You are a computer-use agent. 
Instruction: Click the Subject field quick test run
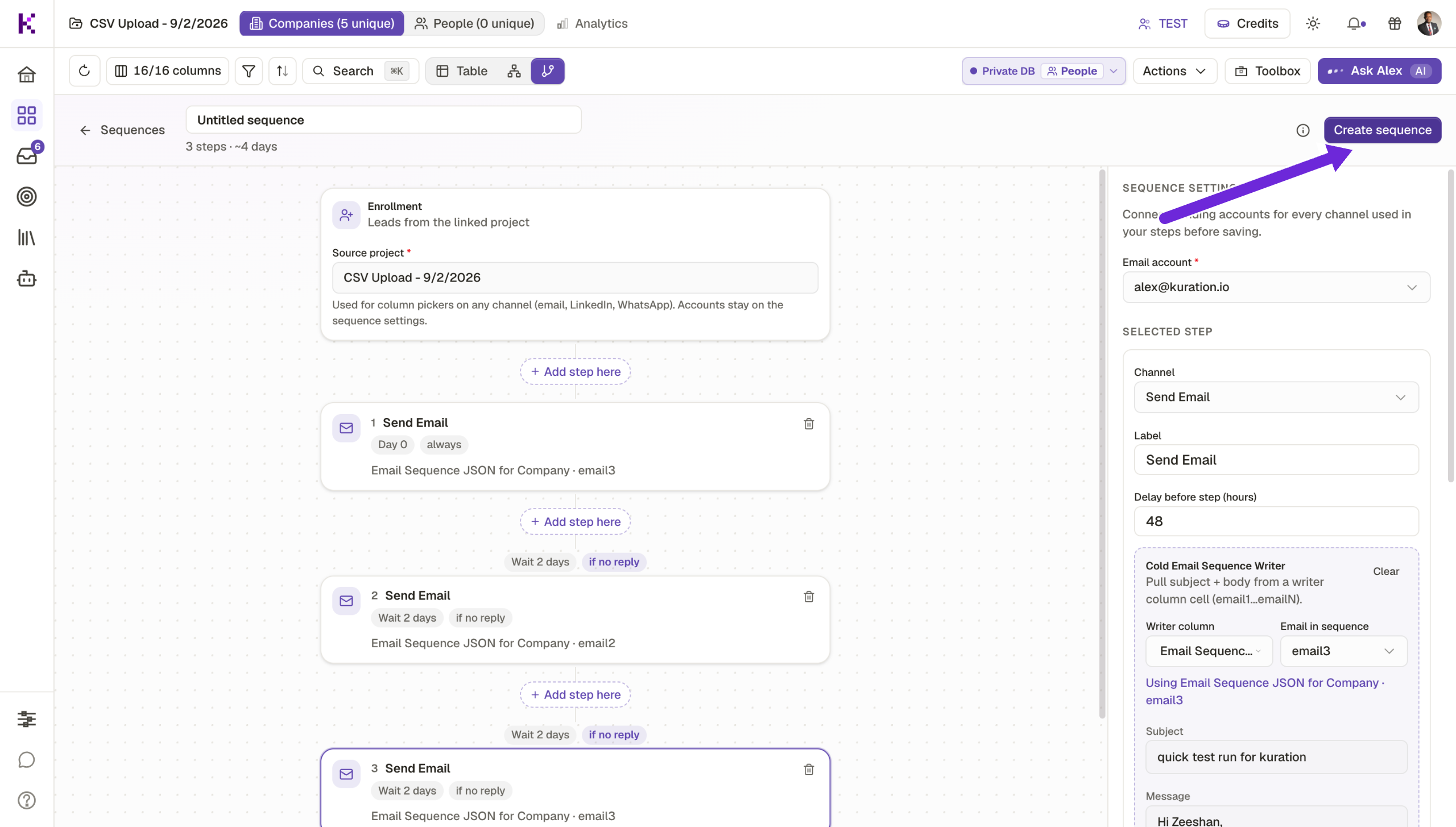coord(1276,758)
